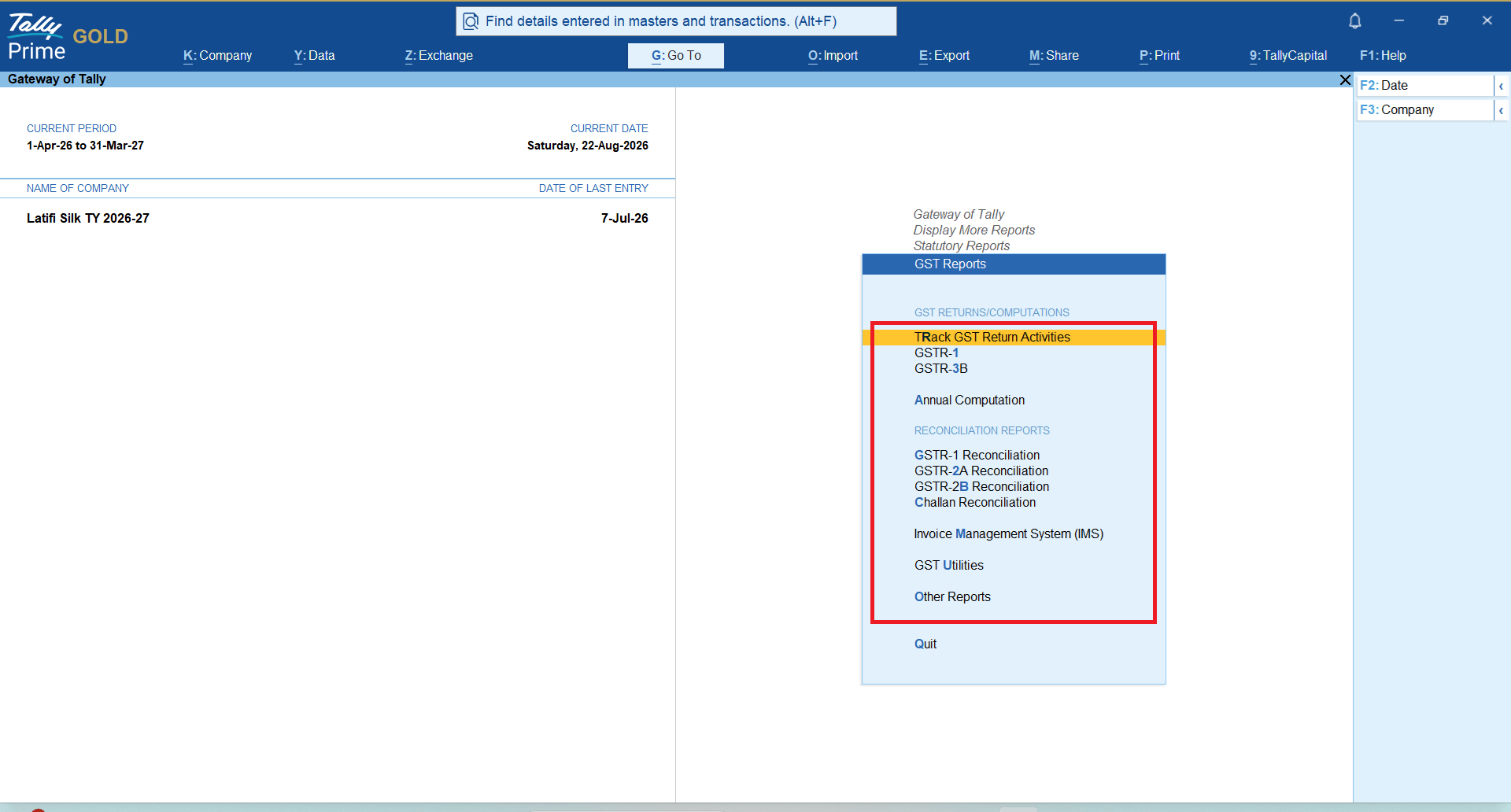1511x812 pixels.
Task: Open F1: Help
Action: [x=1383, y=56]
